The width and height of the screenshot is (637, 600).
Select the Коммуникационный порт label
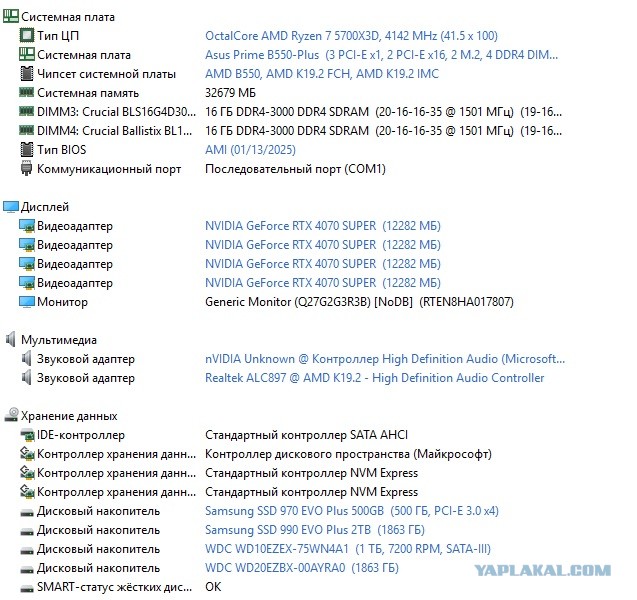pyautogui.click(x=109, y=169)
